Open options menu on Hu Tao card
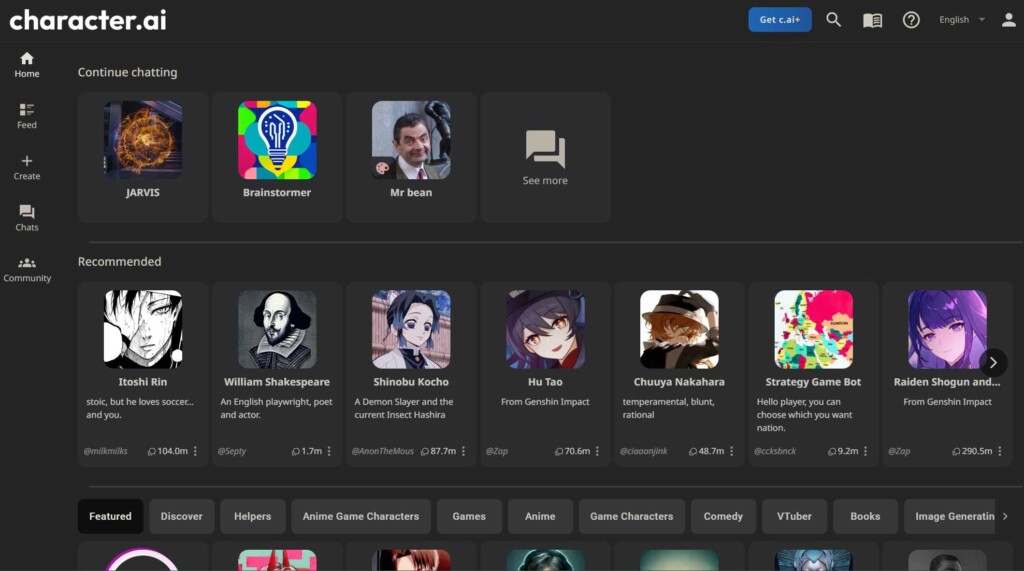 coord(597,451)
